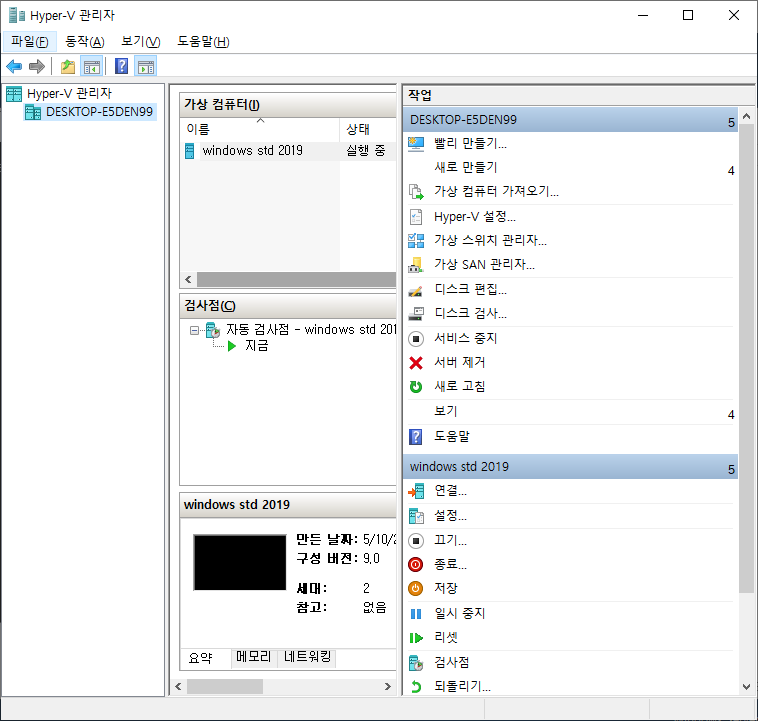The height and width of the screenshot is (721, 758).
Task: Maximize the Hyper-V 관리자 window
Action: [x=687, y=15]
